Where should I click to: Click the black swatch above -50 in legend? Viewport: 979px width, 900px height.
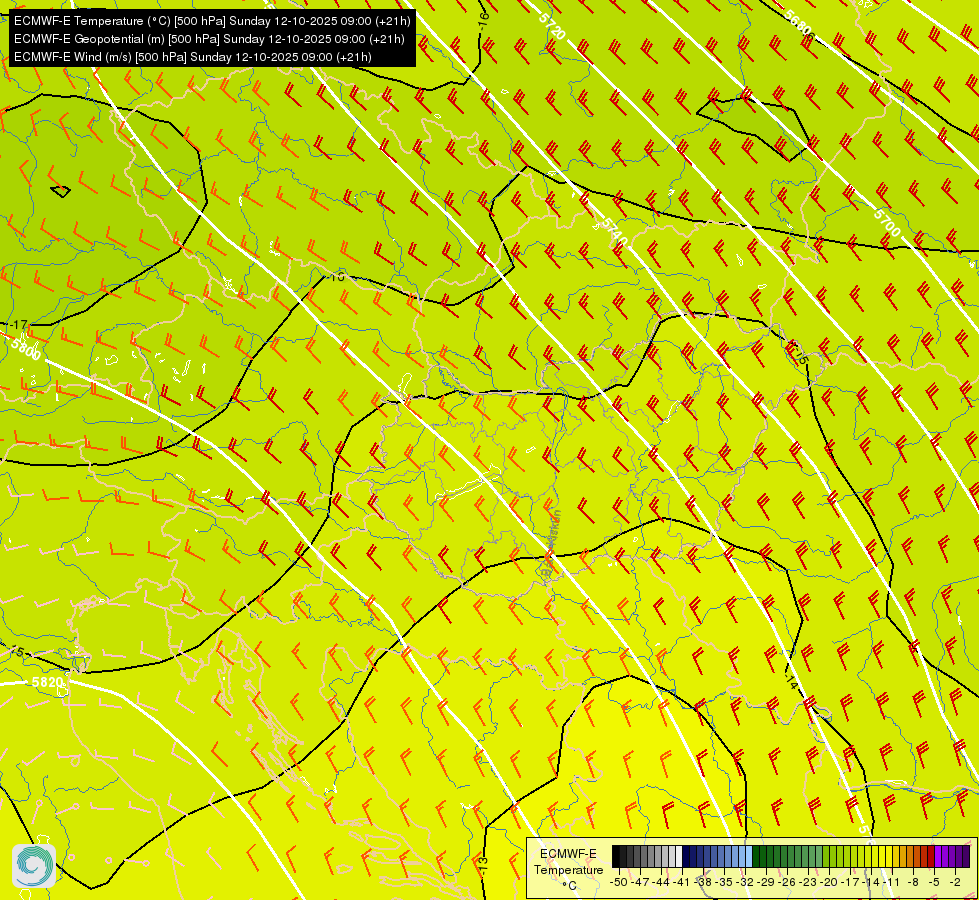tap(616, 856)
